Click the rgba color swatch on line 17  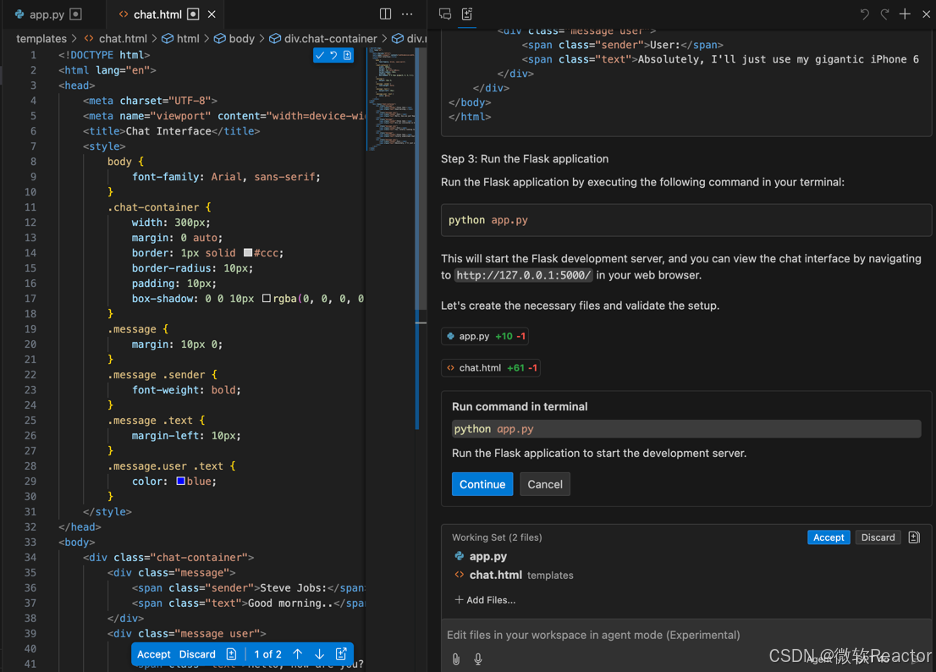(x=266, y=298)
